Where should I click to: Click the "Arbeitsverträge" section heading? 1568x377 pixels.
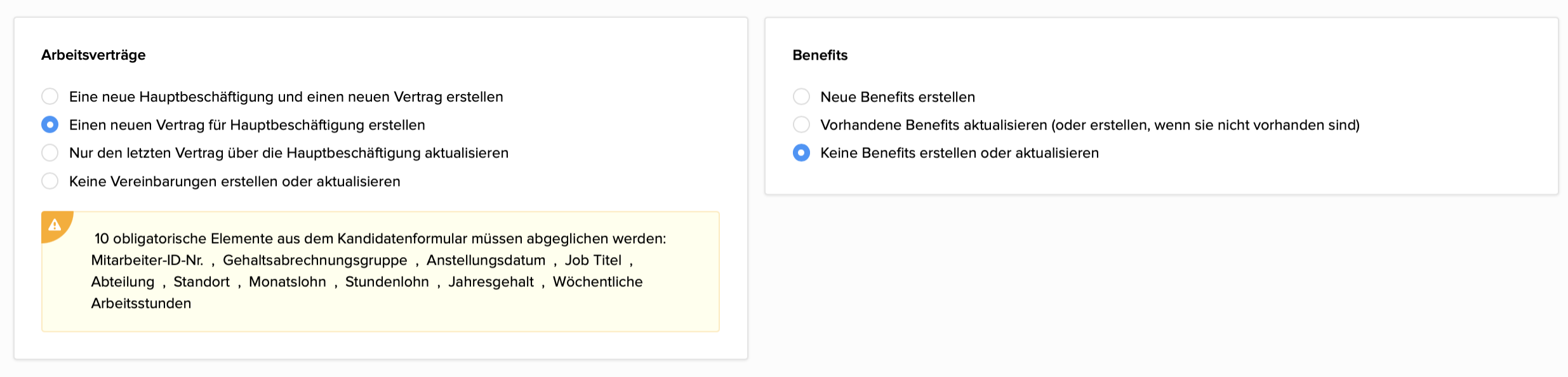click(x=93, y=55)
